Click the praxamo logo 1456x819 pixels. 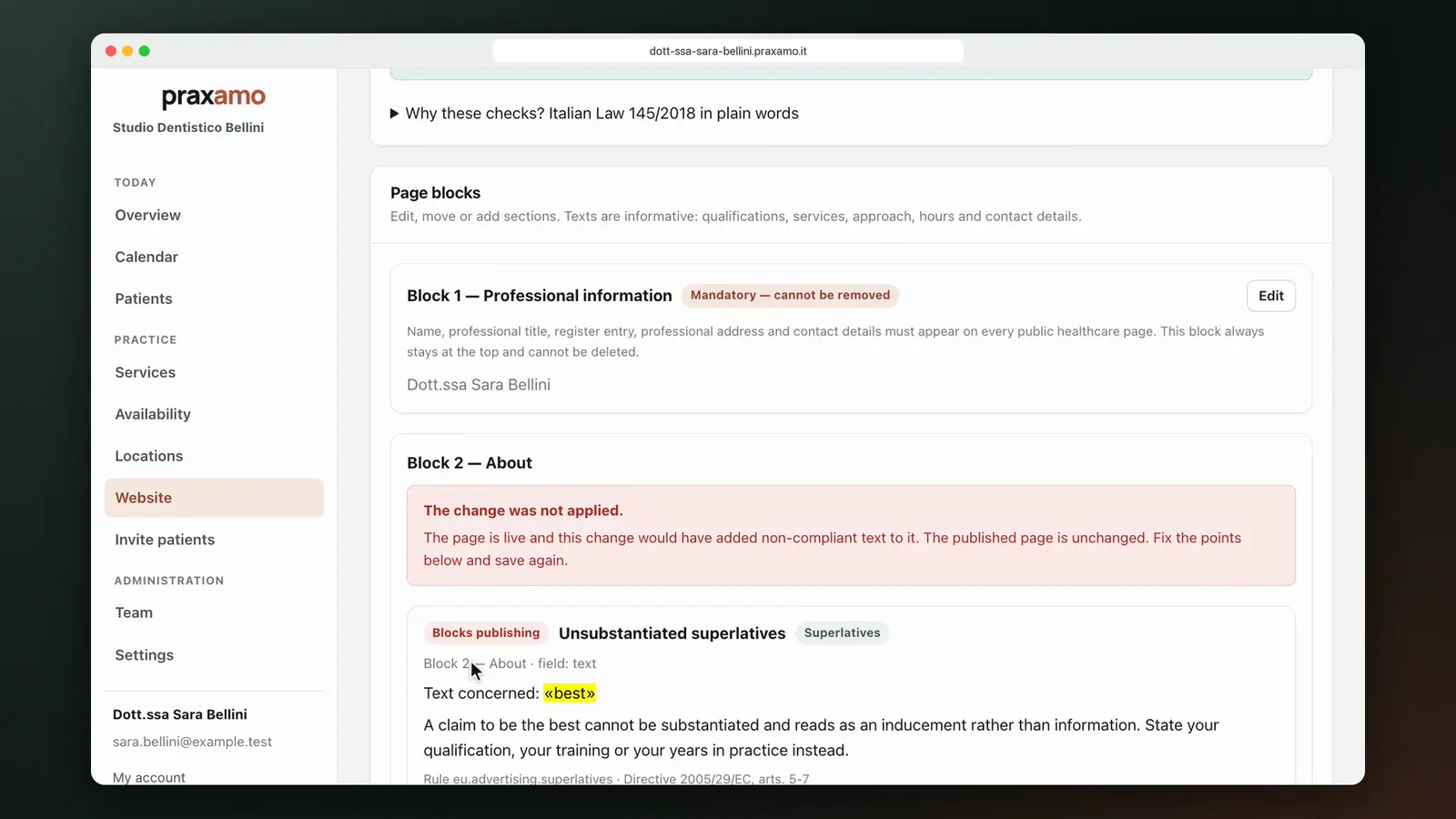(x=214, y=96)
